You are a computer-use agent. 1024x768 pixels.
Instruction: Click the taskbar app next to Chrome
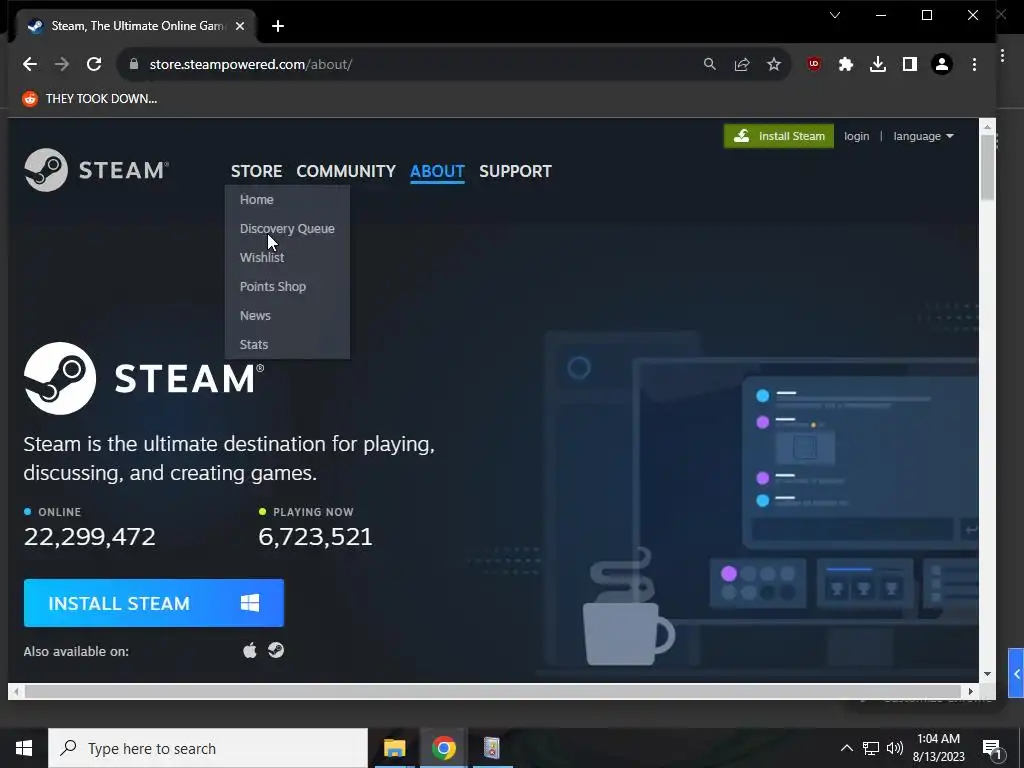(x=491, y=748)
